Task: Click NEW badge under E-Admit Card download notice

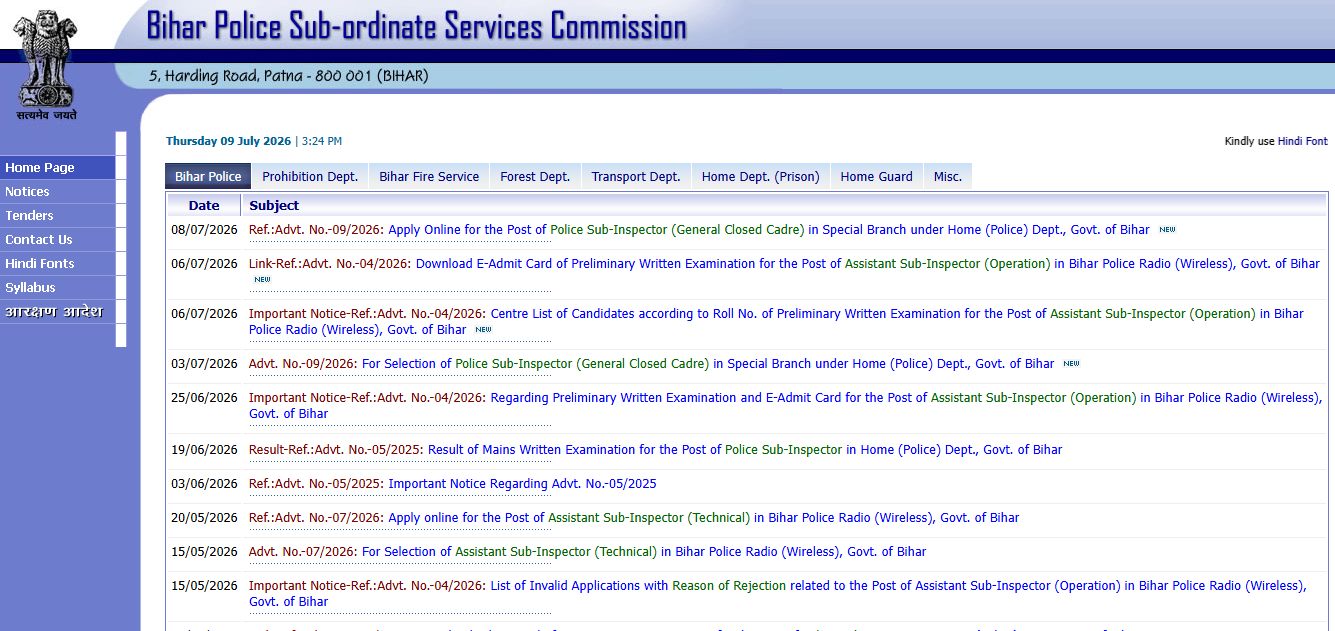Action: pos(262,280)
